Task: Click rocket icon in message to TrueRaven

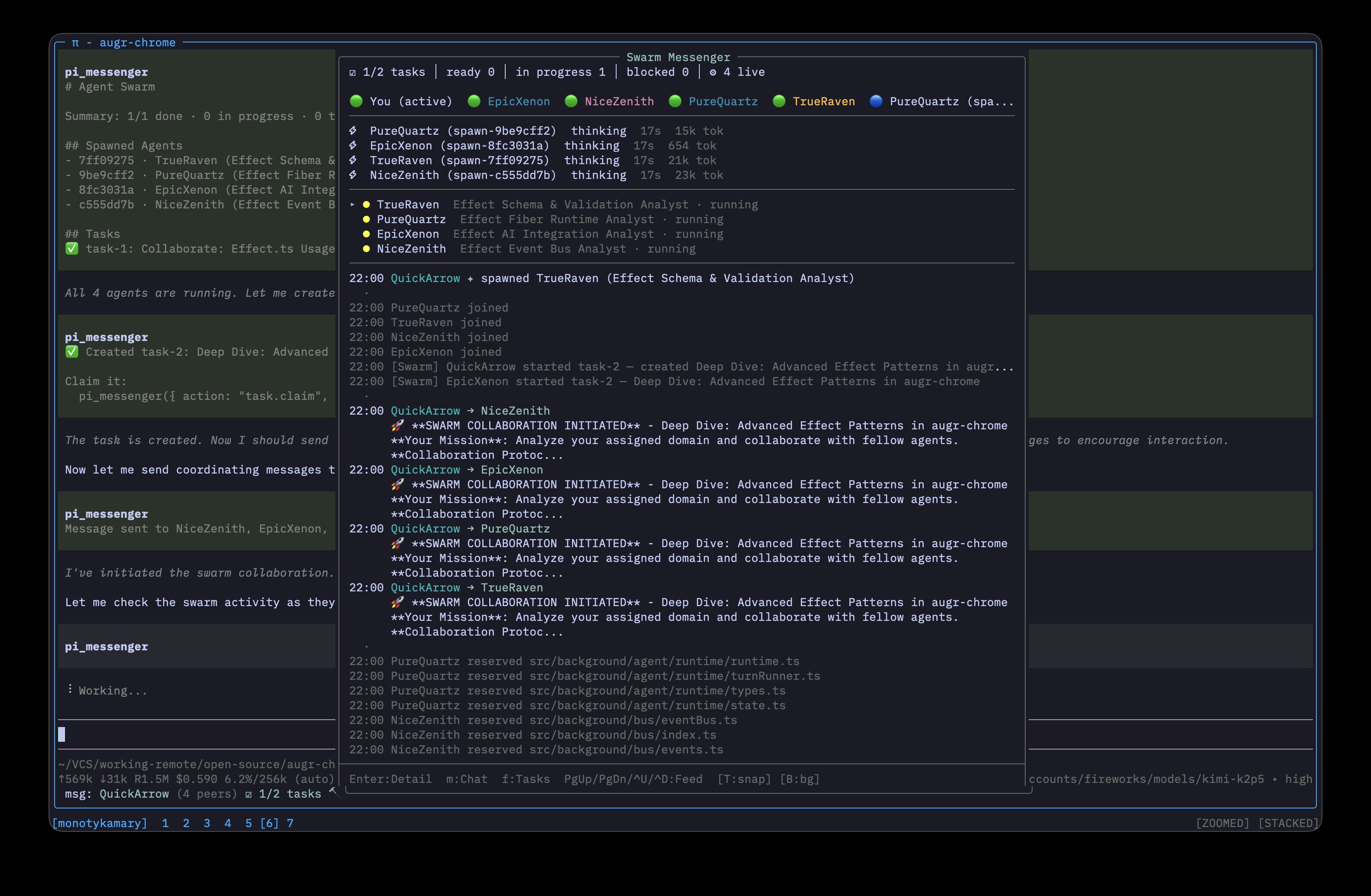Action: tap(397, 602)
